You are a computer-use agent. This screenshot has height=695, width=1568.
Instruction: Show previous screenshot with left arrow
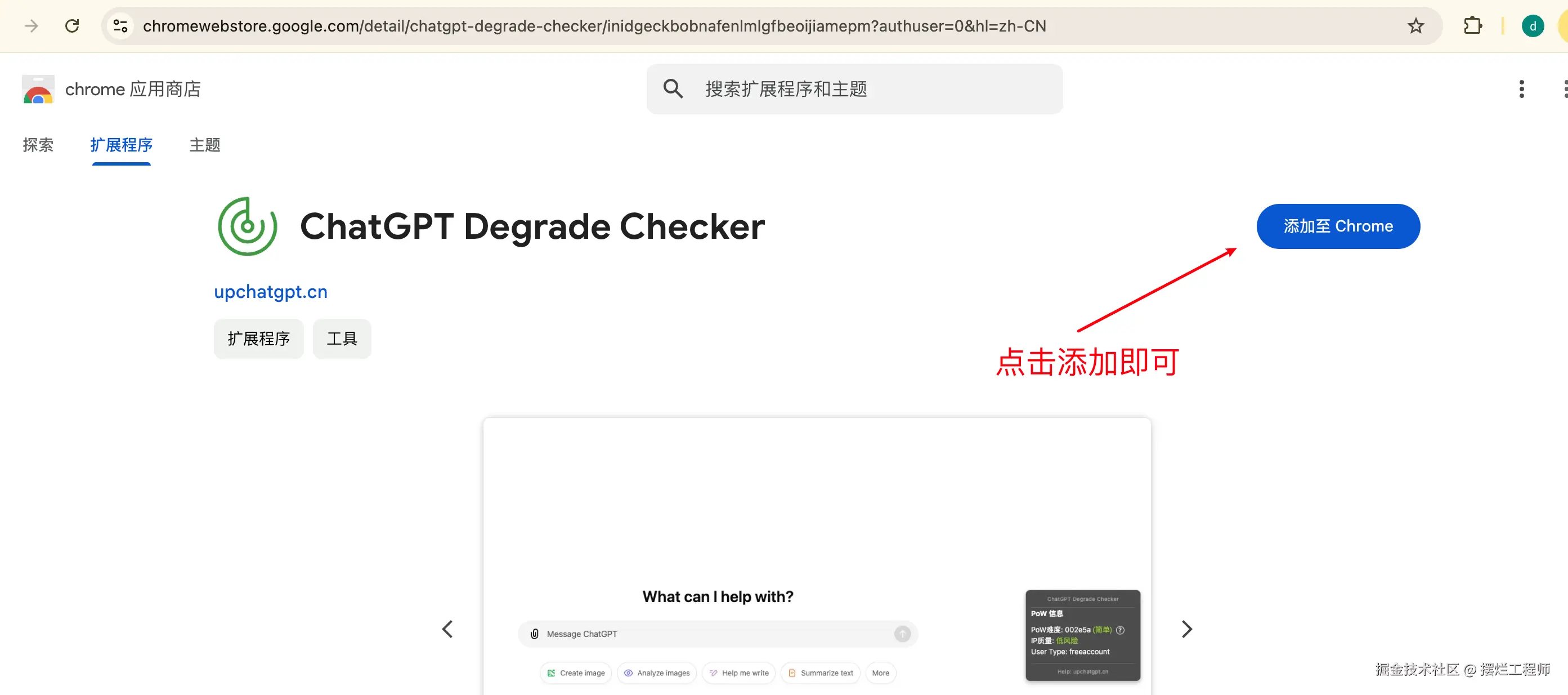coord(447,629)
